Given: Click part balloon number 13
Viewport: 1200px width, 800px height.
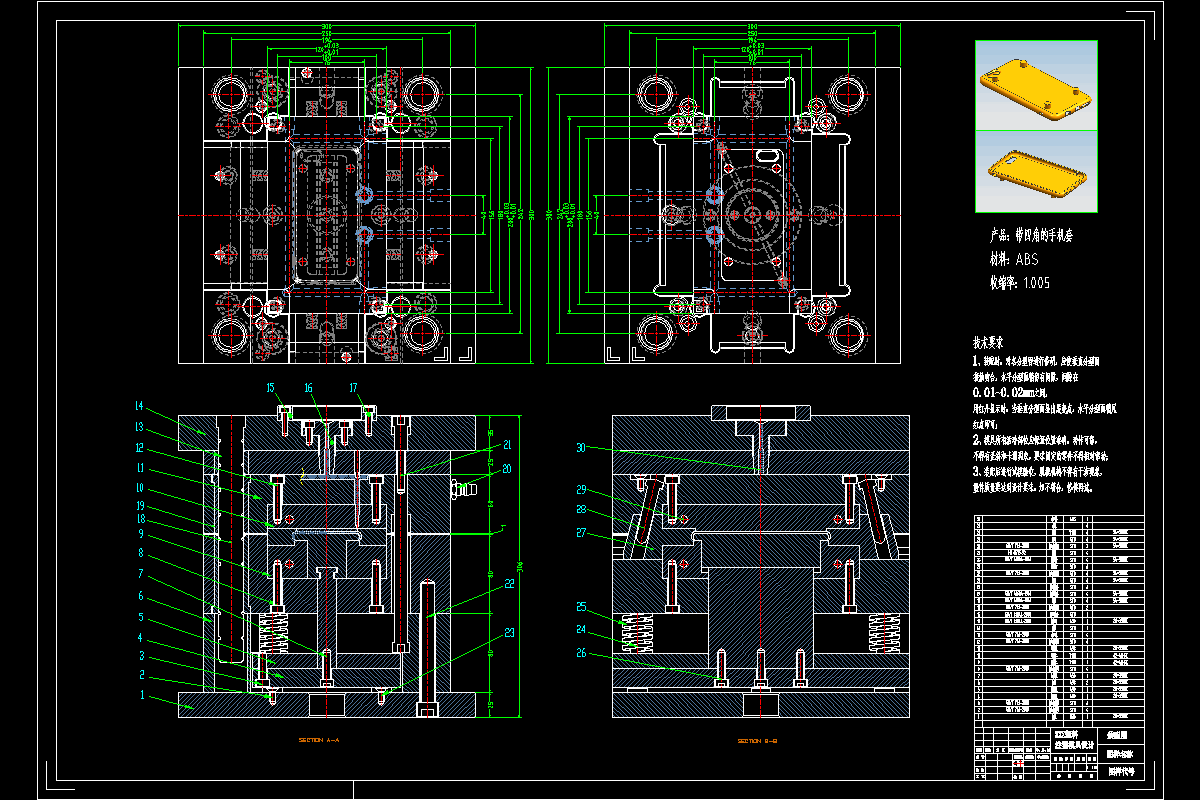Looking at the screenshot, I should [139, 427].
